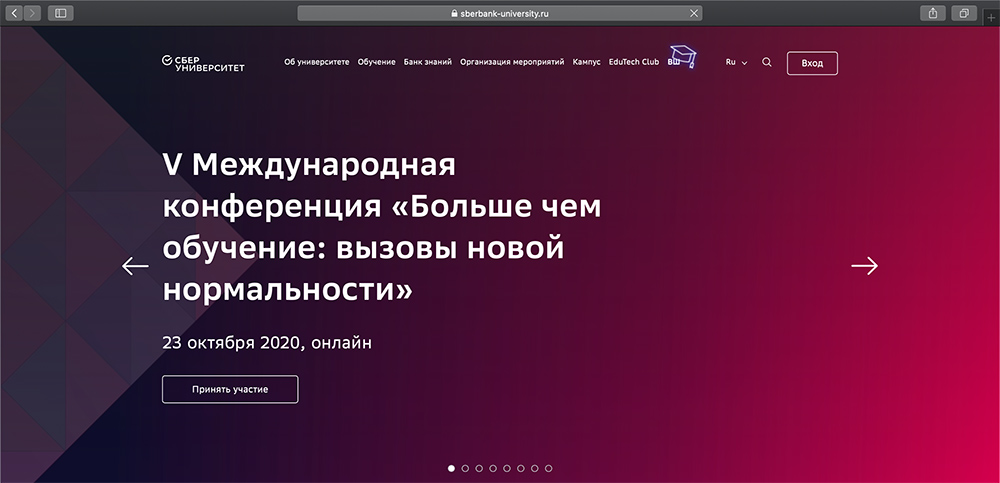Open the Об университете menu
The image size is (1000, 483).
click(317, 63)
